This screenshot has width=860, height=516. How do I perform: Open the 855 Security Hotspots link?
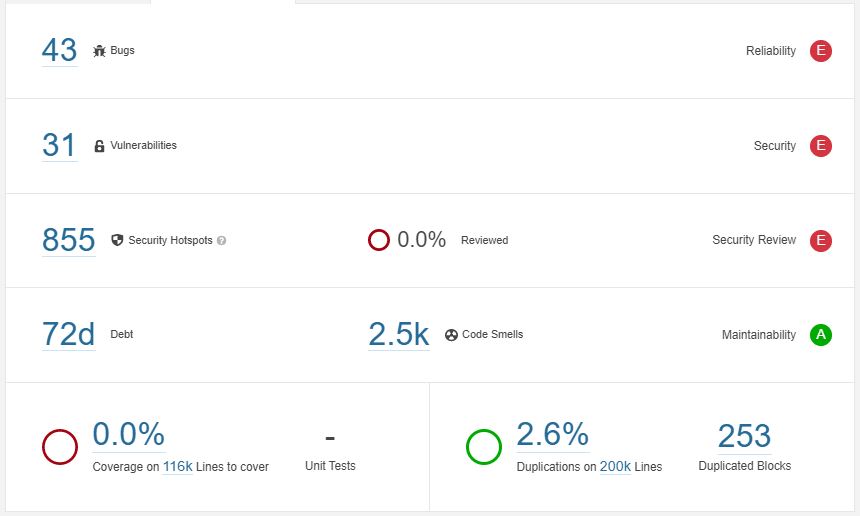(x=69, y=240)
